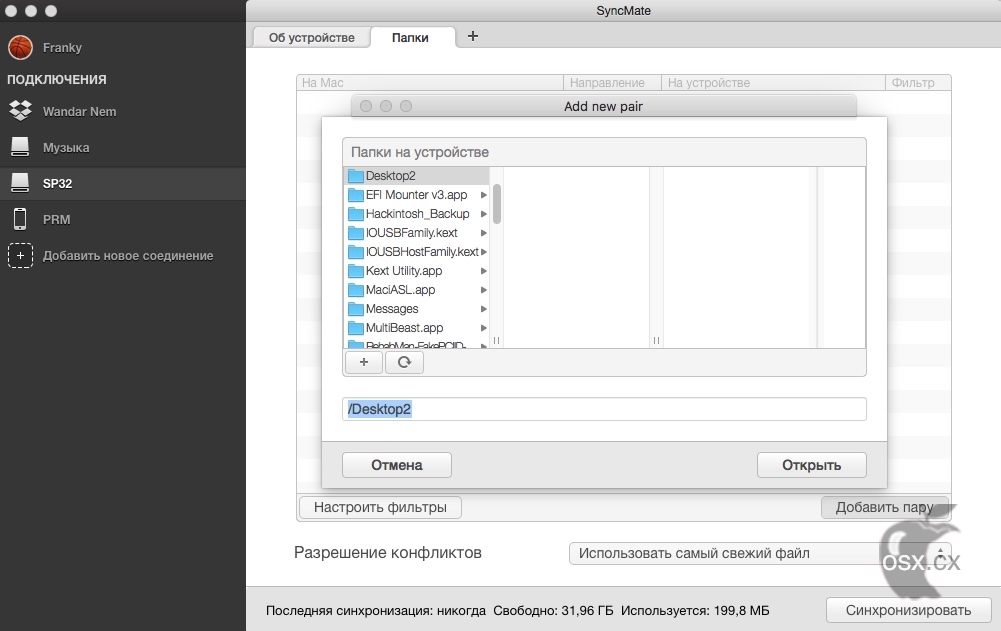This screenshot has width=1001, height=631.
Task: Open the conflict resolution dropdown
Action: [x=760, y=553]
